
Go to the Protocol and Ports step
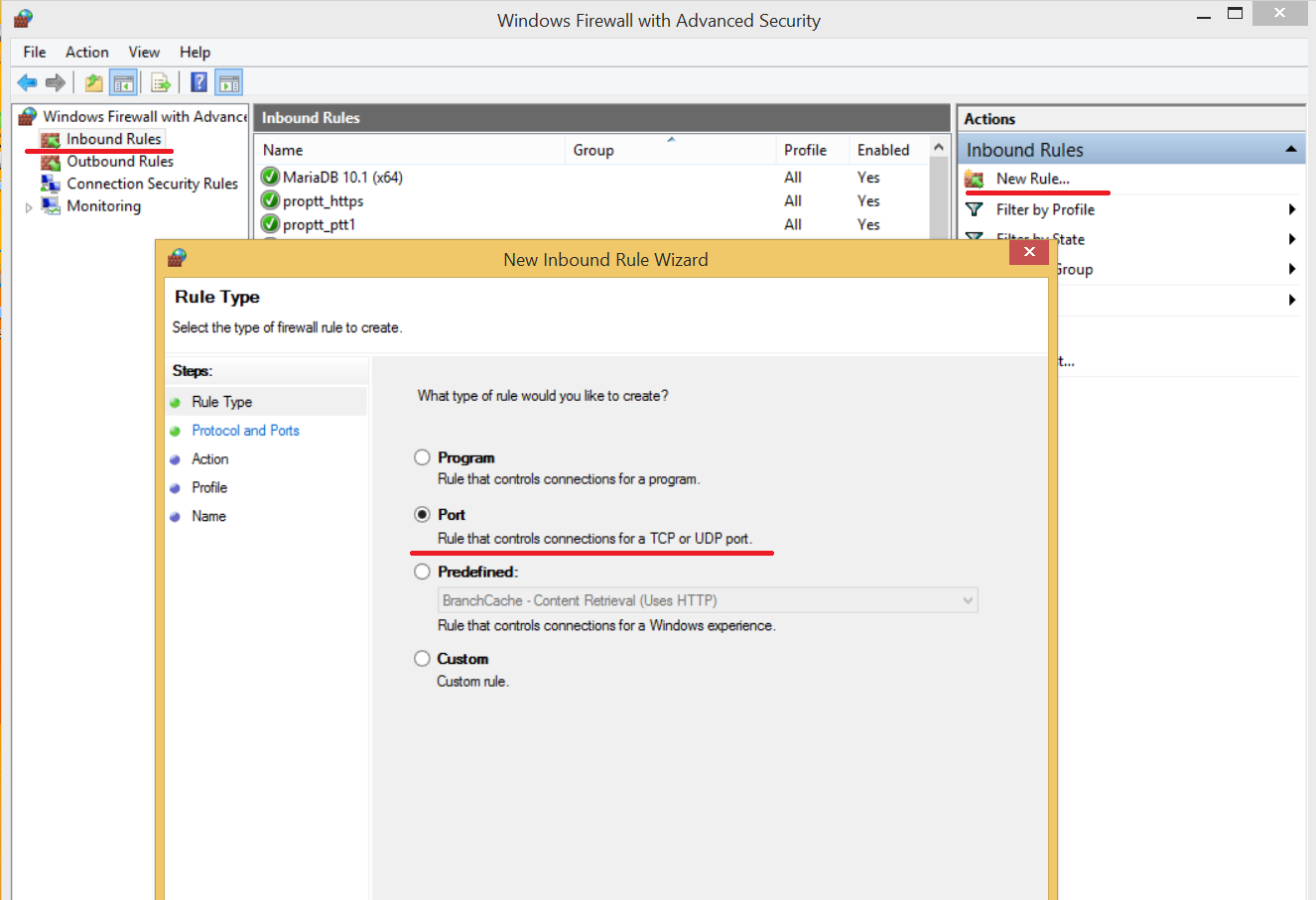coord(245,431)
